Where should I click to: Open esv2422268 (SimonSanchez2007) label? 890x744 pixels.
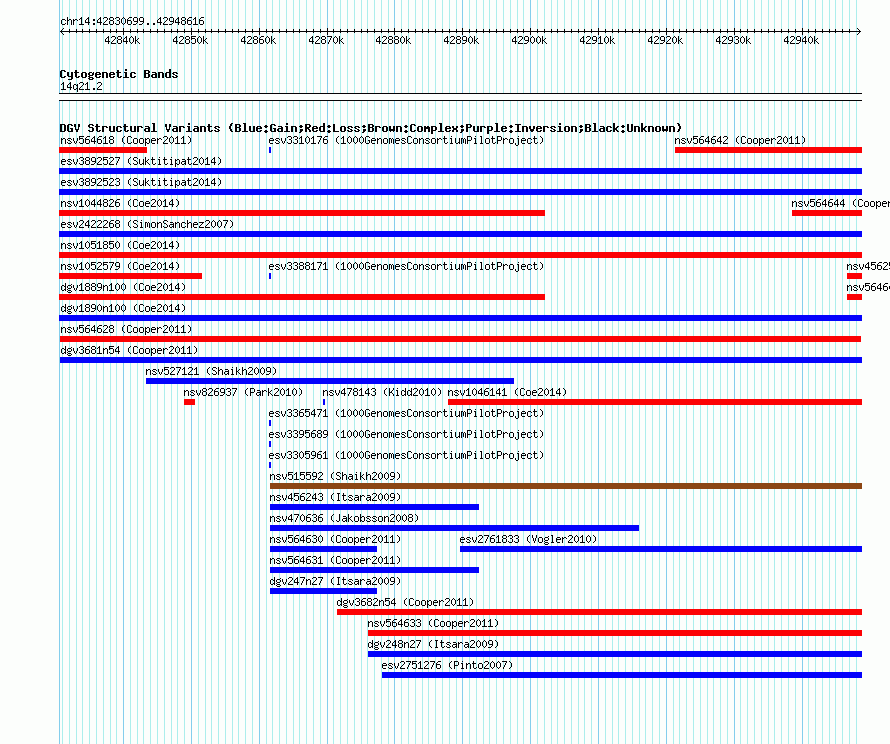tap(147, 224)
